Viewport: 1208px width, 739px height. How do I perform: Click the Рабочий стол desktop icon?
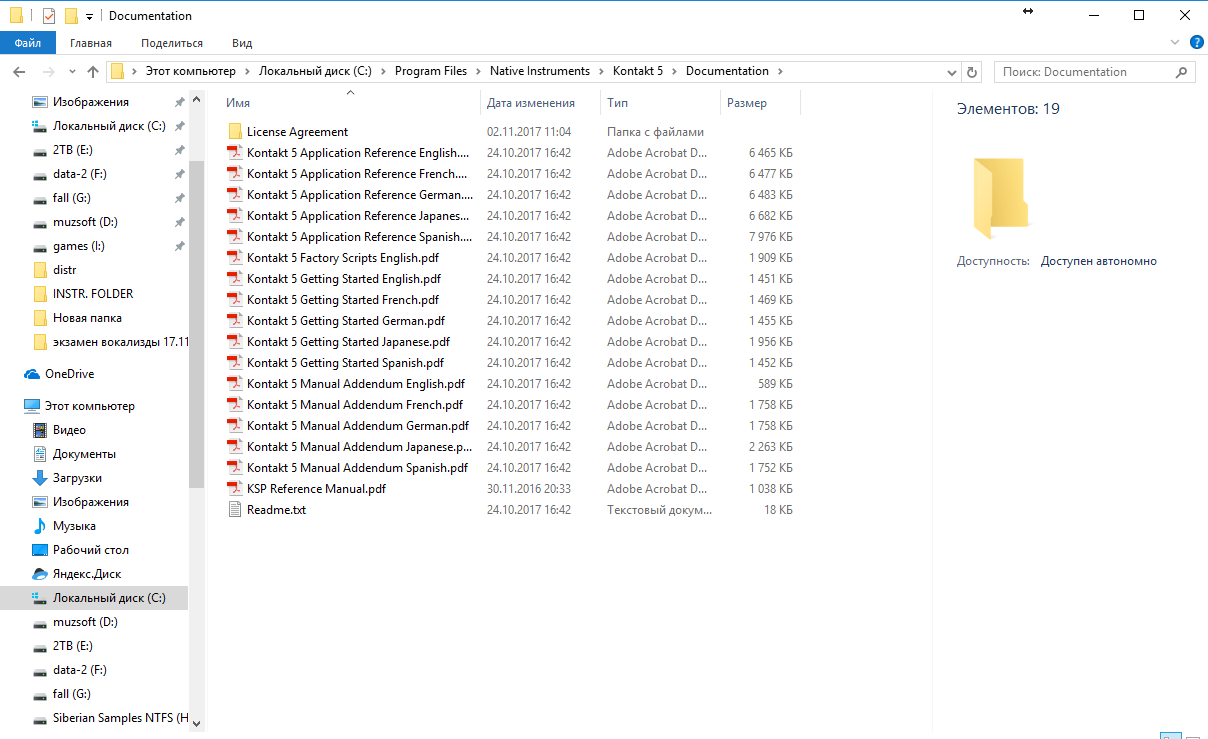click(x=40, y=550)
